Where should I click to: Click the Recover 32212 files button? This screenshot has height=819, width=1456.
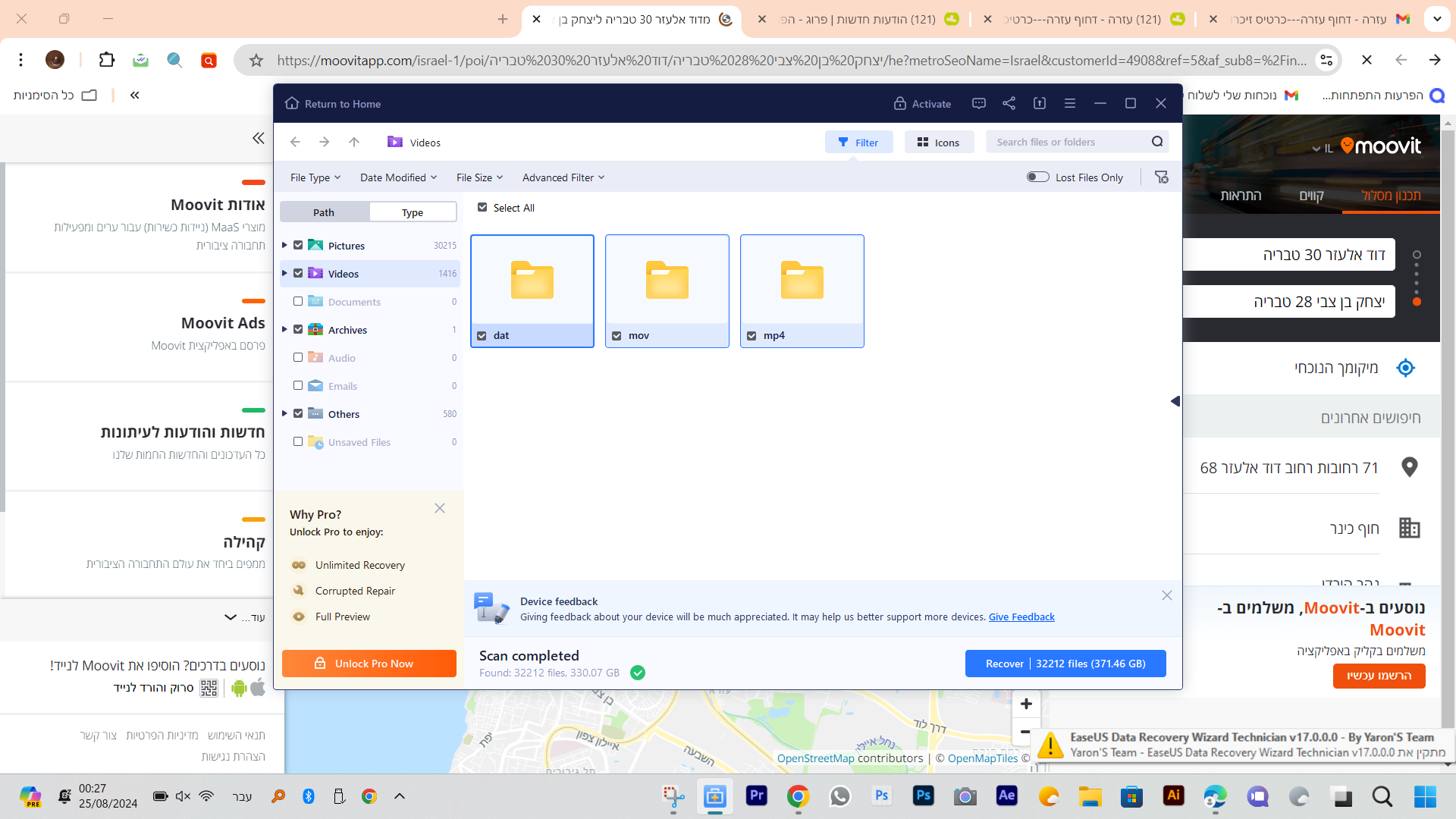[x=1065, y=663]
